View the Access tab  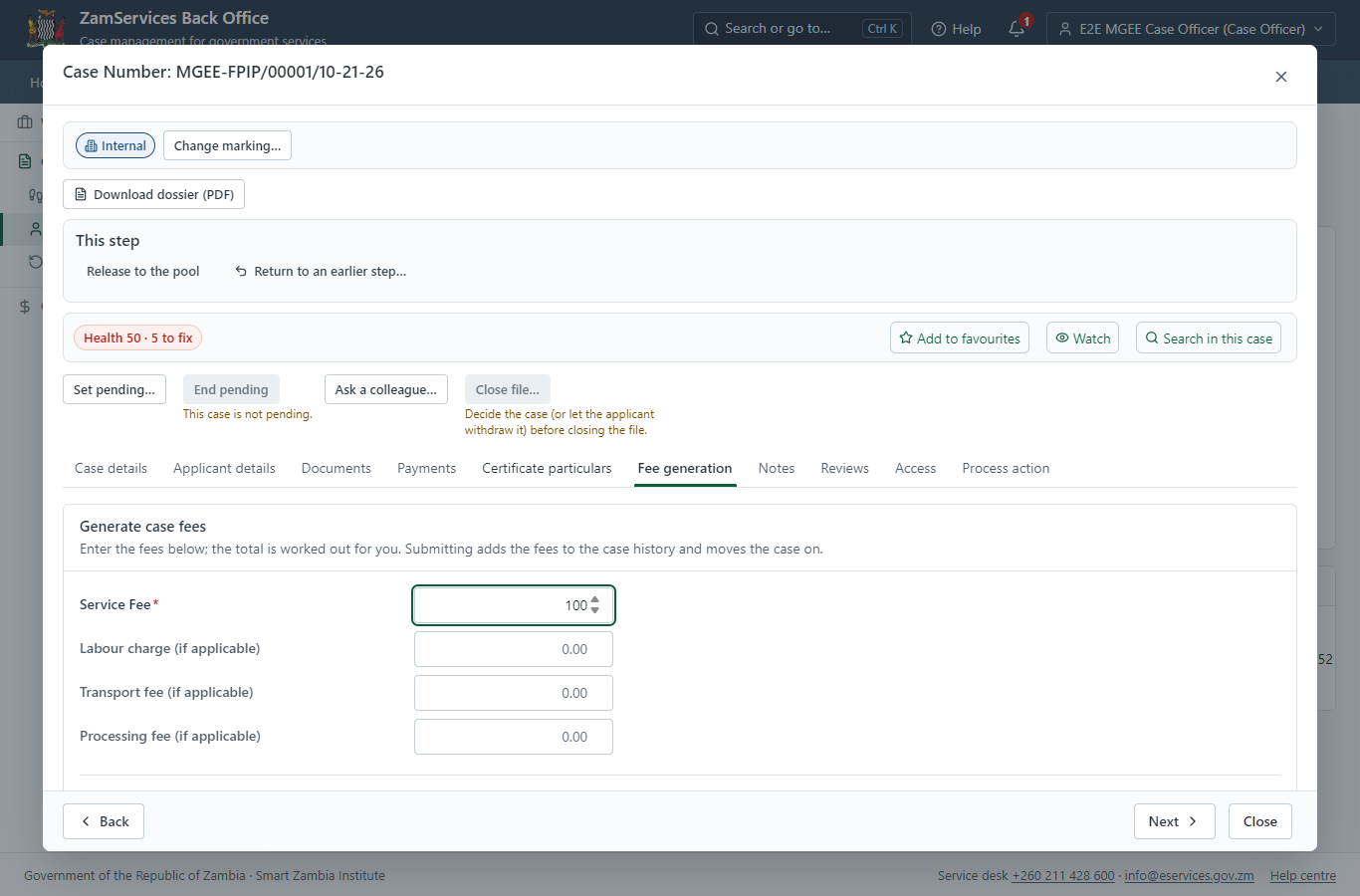click(x=915, y=468)
